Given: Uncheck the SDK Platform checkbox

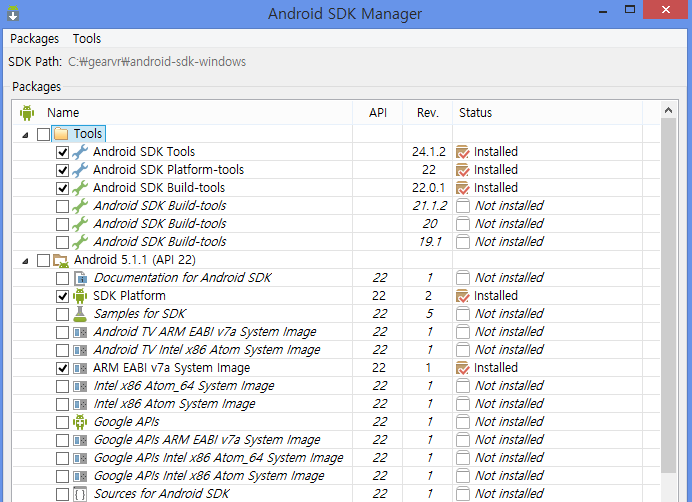Looking at the screenshot, I should click(62, 296).
